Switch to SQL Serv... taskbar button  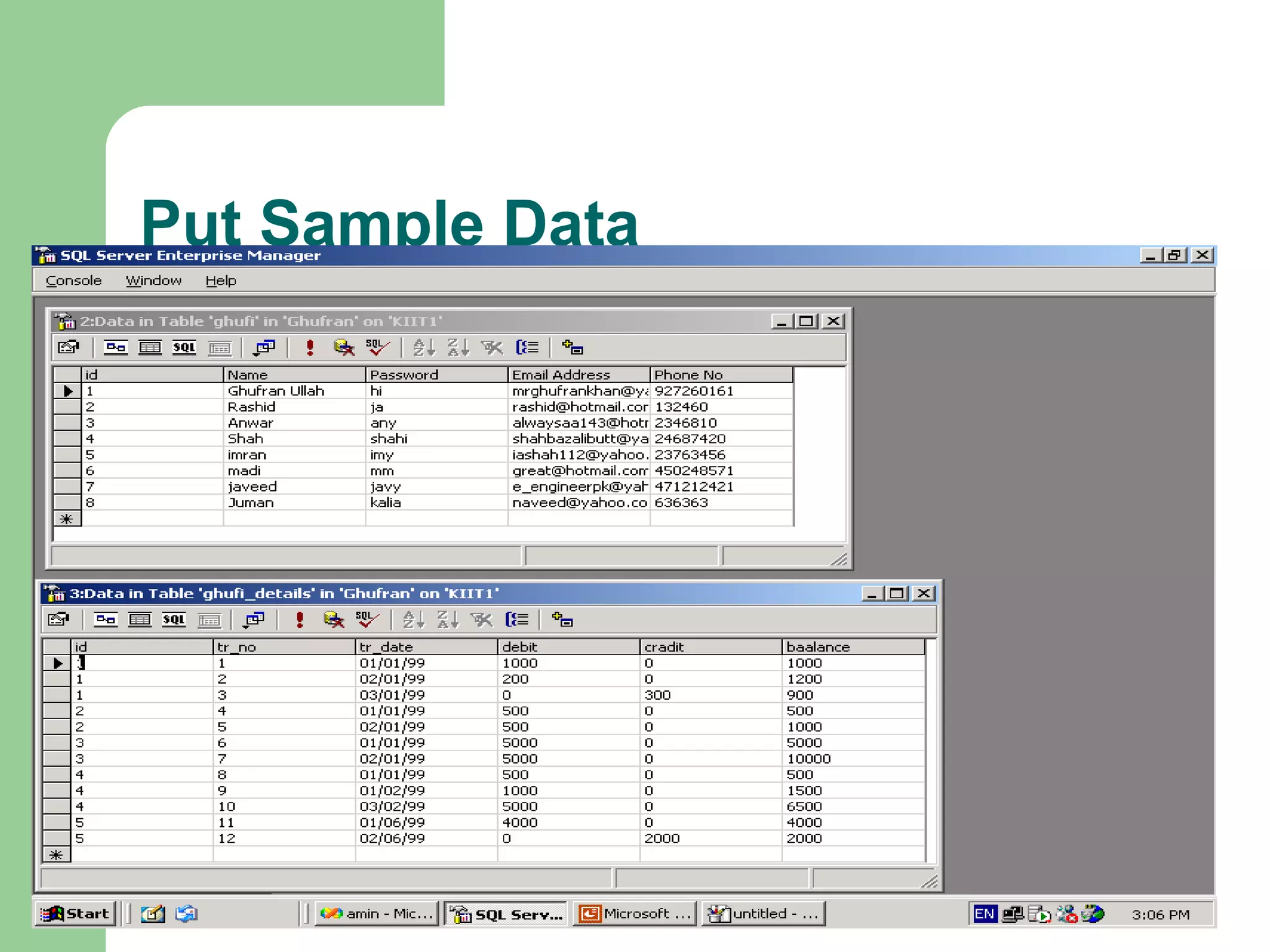(506, 914)
